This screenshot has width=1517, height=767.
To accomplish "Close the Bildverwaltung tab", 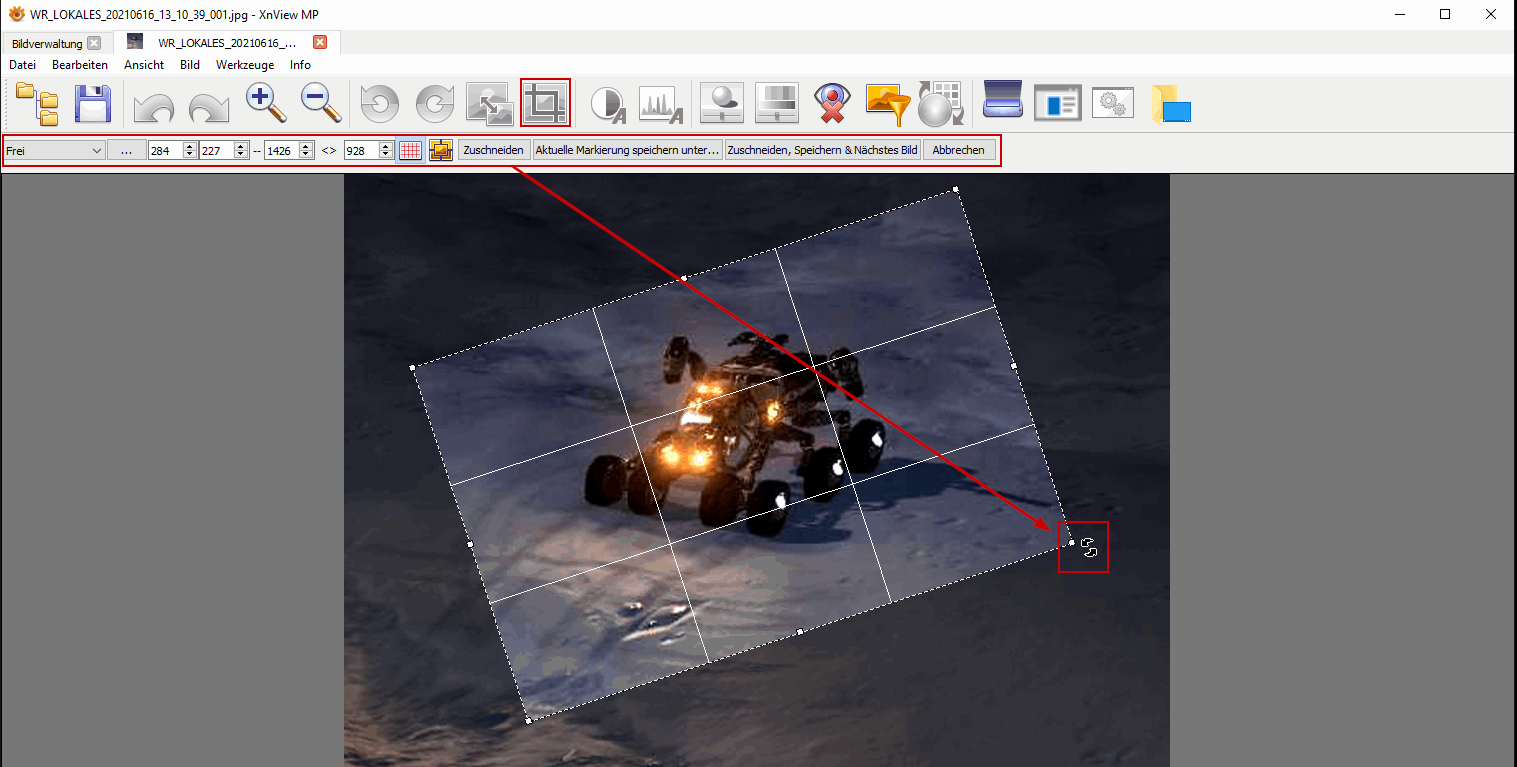I will pyautogui.click(x=94, y=43).
